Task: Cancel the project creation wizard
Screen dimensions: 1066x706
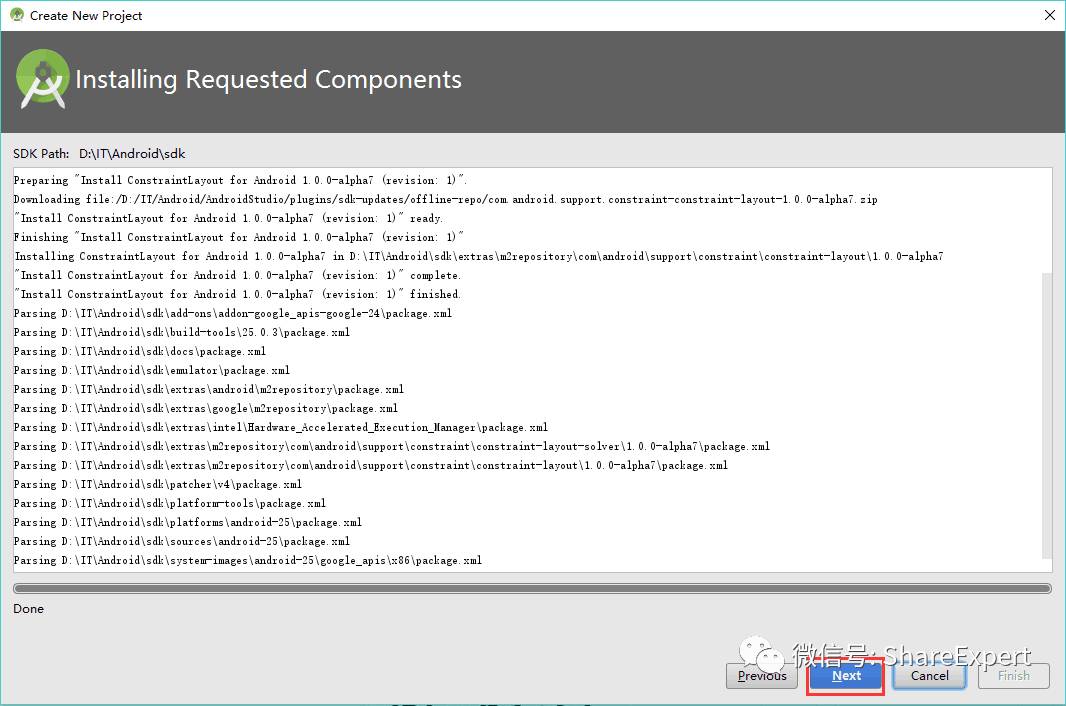Action: tap(929, 676)
